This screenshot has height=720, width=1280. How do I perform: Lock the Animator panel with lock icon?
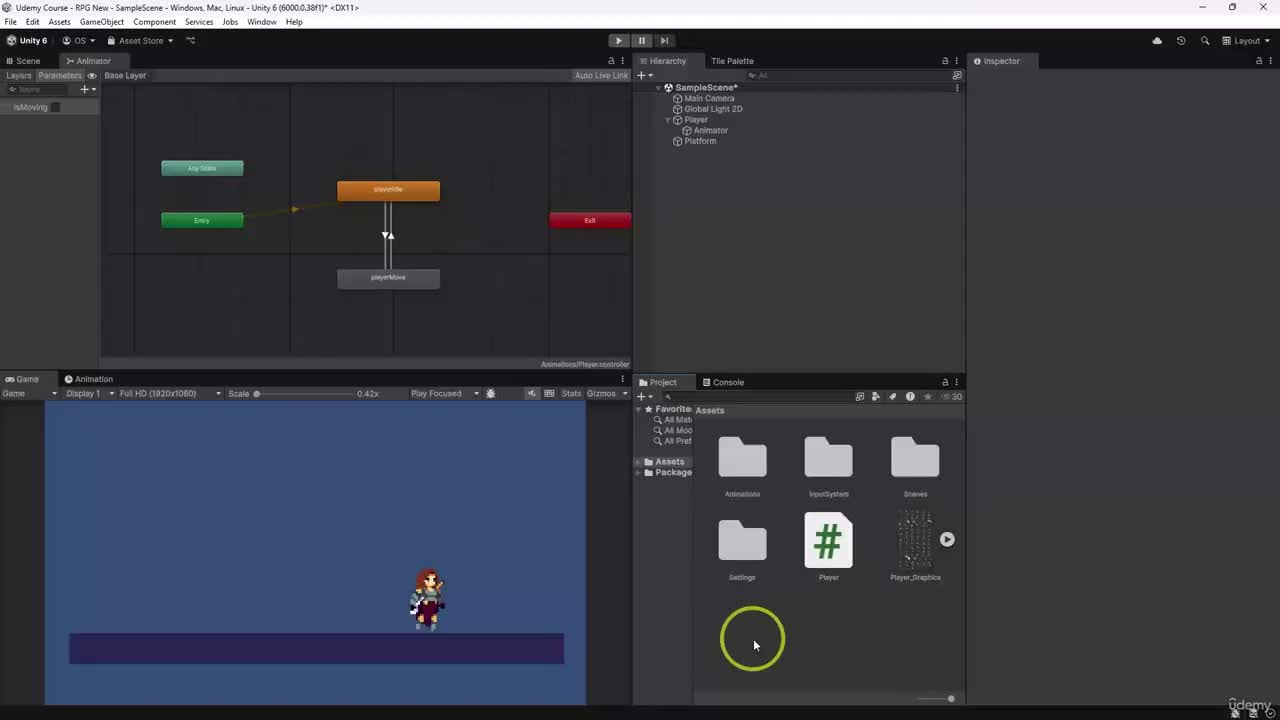(x=611, y=61)
